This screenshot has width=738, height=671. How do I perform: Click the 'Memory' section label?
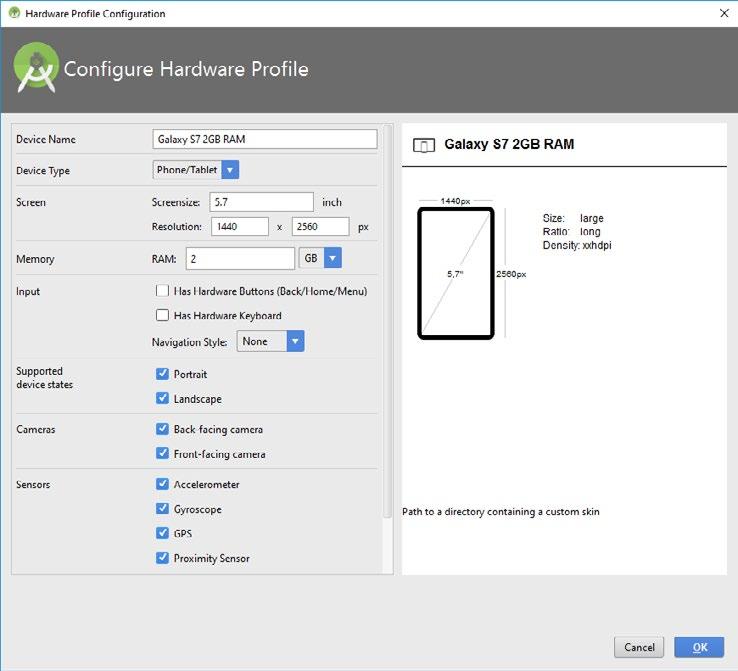coord(35,259)
